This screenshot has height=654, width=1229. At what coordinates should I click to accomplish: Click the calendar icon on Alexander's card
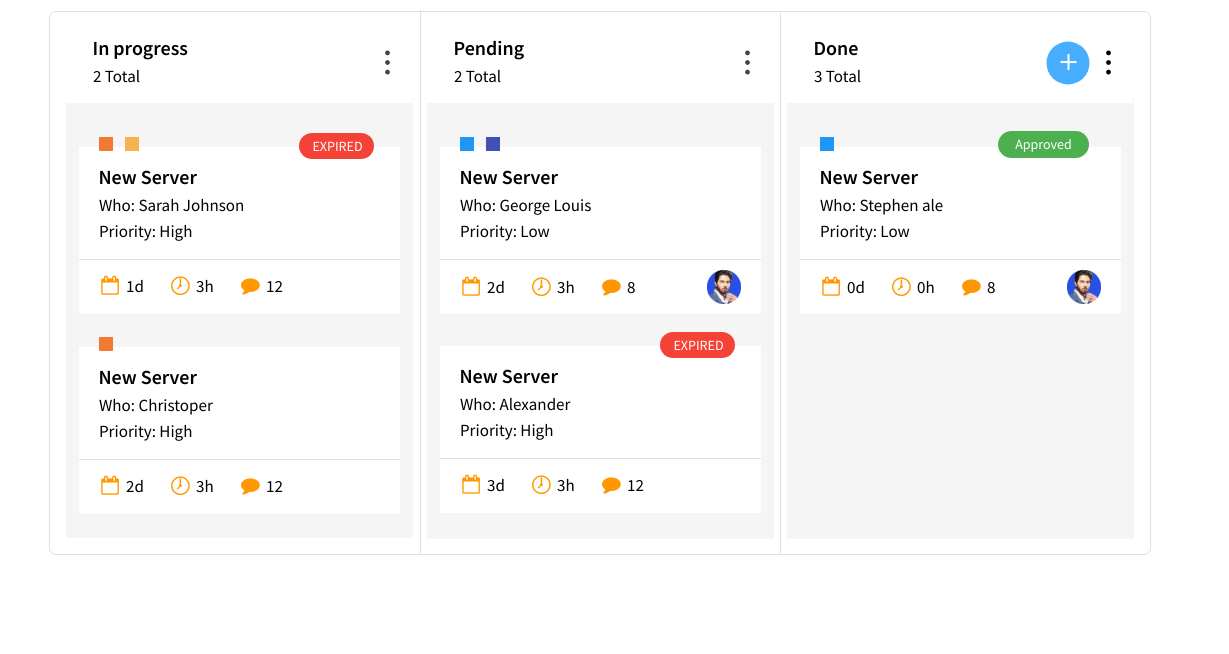(x=471, y=484)
